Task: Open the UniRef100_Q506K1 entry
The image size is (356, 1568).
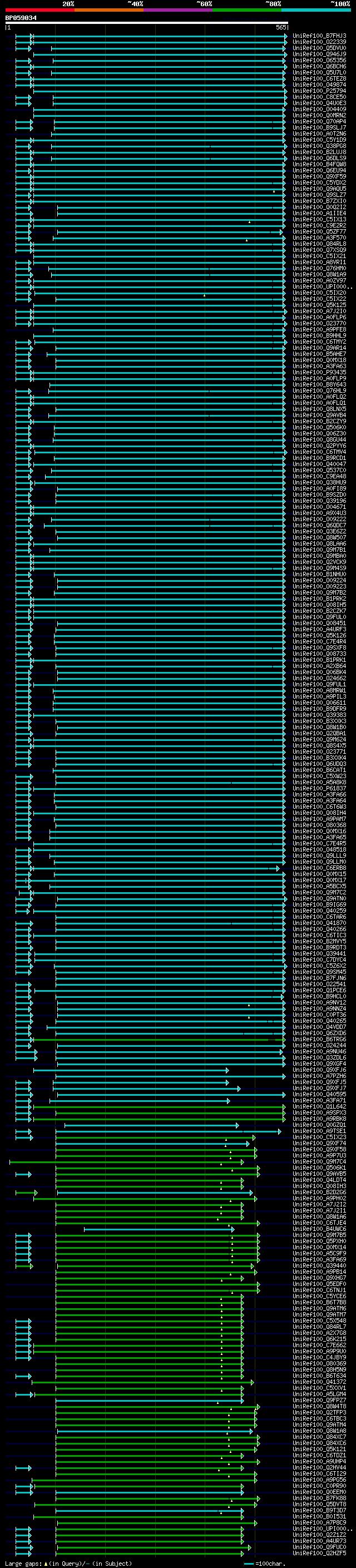Action: coord(319,1168)
